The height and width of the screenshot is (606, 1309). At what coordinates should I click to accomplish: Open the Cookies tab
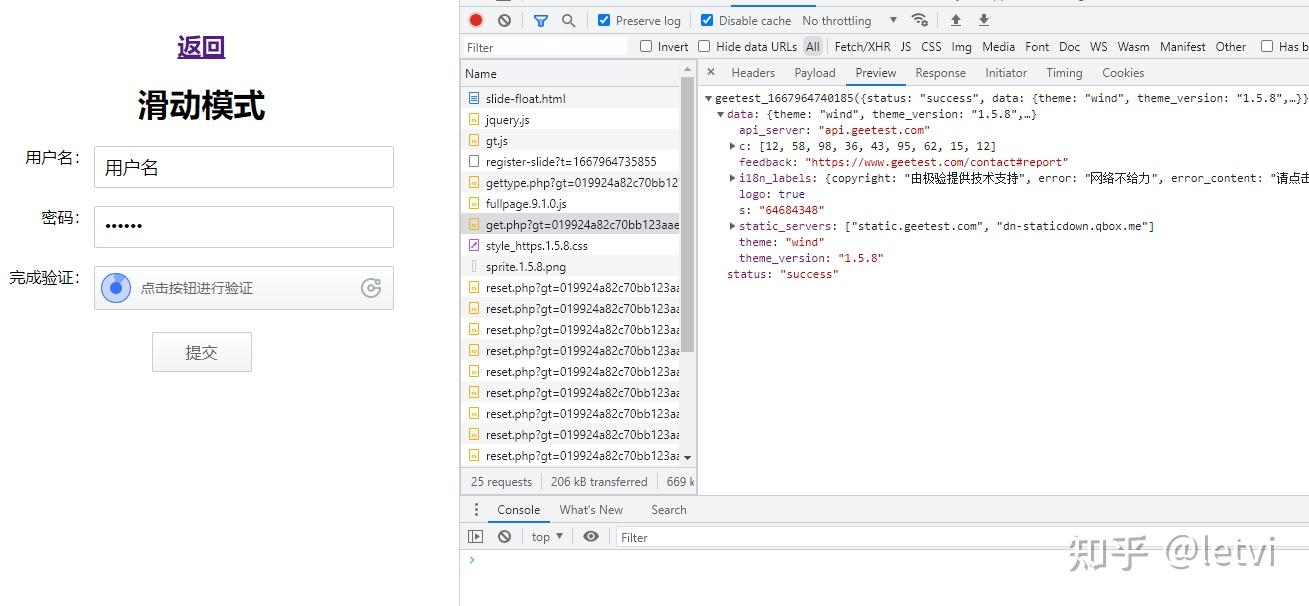click(x=1123, y=72)
